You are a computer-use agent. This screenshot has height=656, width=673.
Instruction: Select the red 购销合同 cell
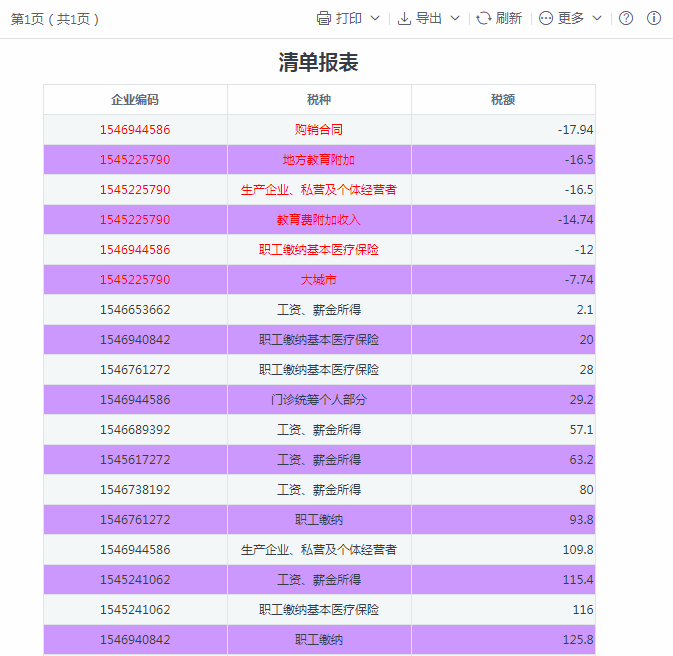[319, 130]
